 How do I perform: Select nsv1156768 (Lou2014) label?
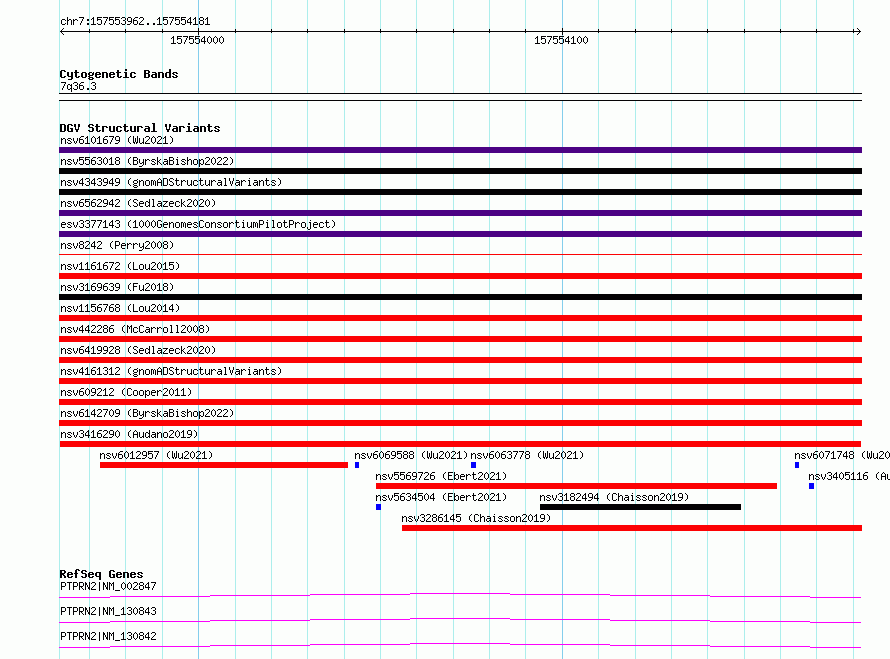(x=120, y=308)
